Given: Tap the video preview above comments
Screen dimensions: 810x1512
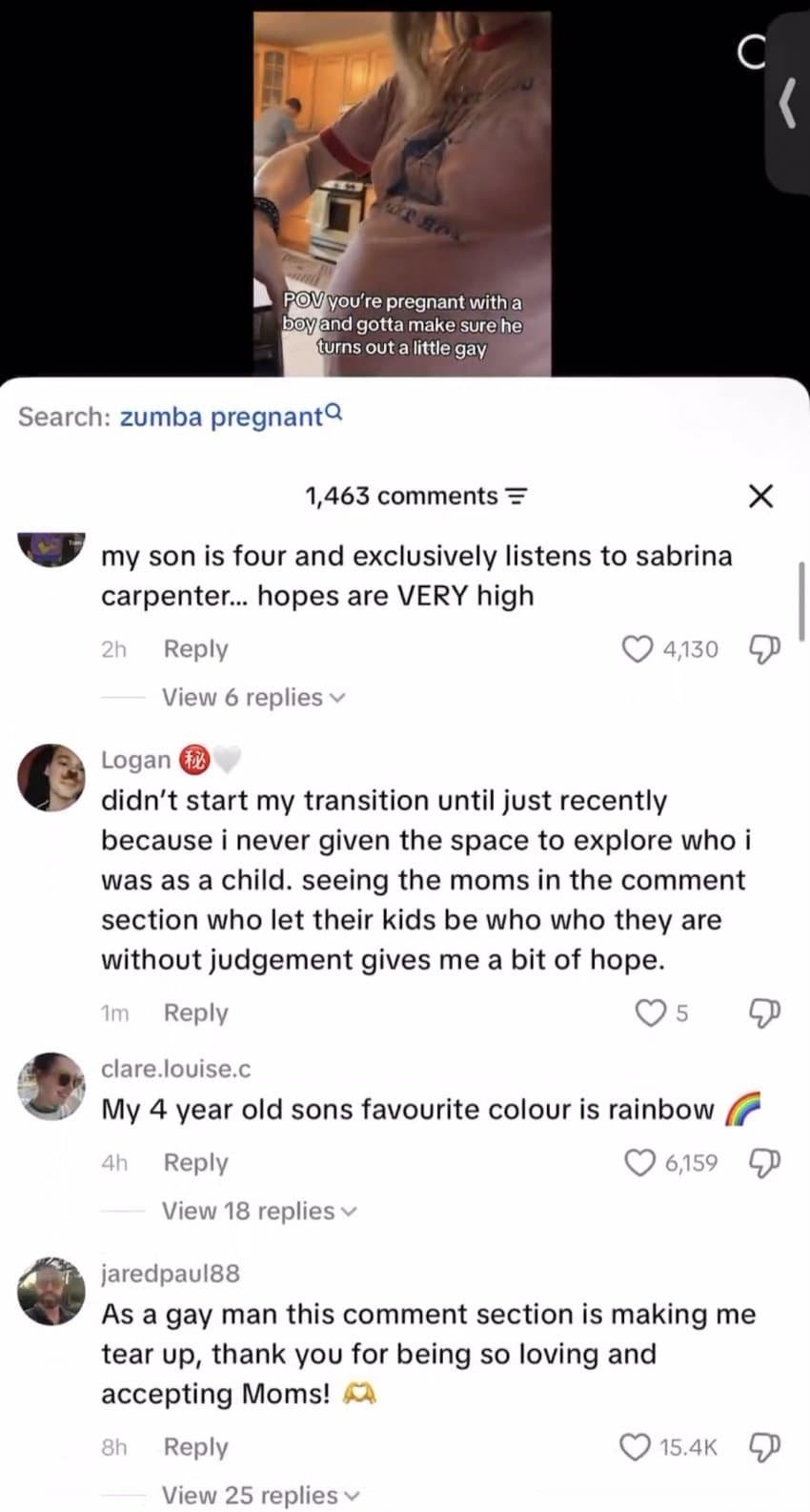Looking at the screenshot, I should [x=402, y=191].
